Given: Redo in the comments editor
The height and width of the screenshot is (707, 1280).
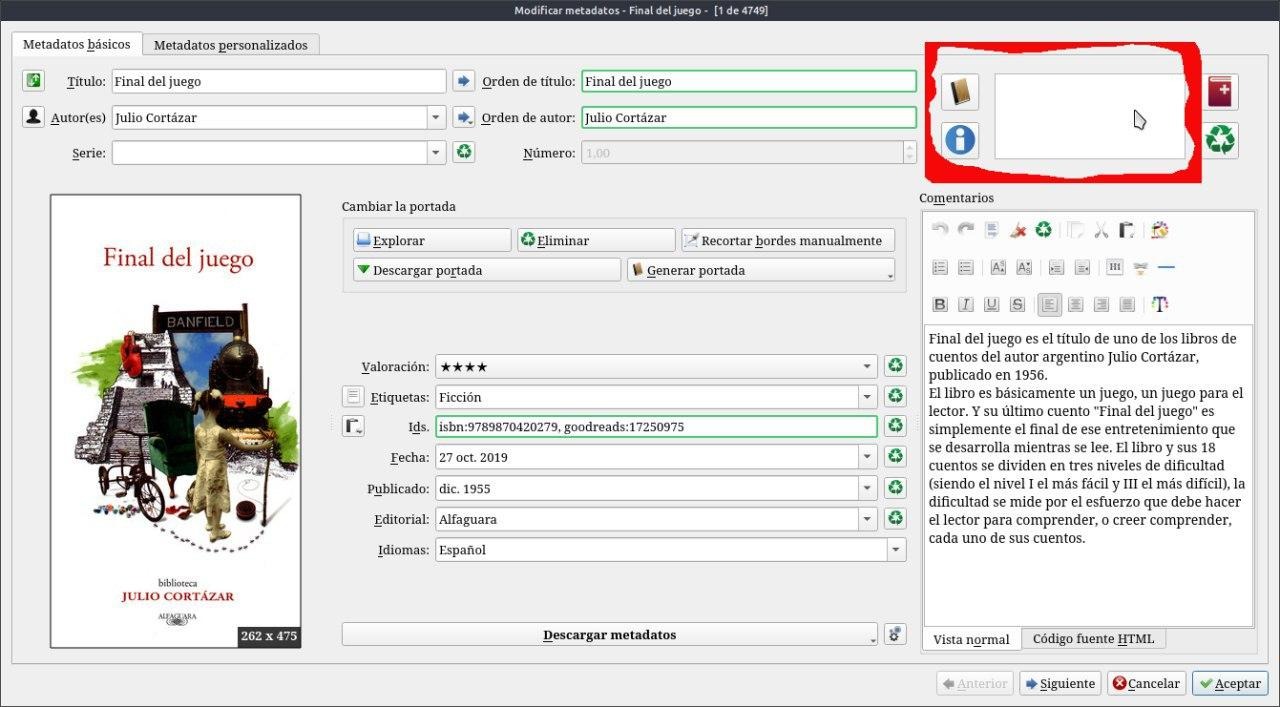Looking at the screenshot, I should tap(966, 230).
